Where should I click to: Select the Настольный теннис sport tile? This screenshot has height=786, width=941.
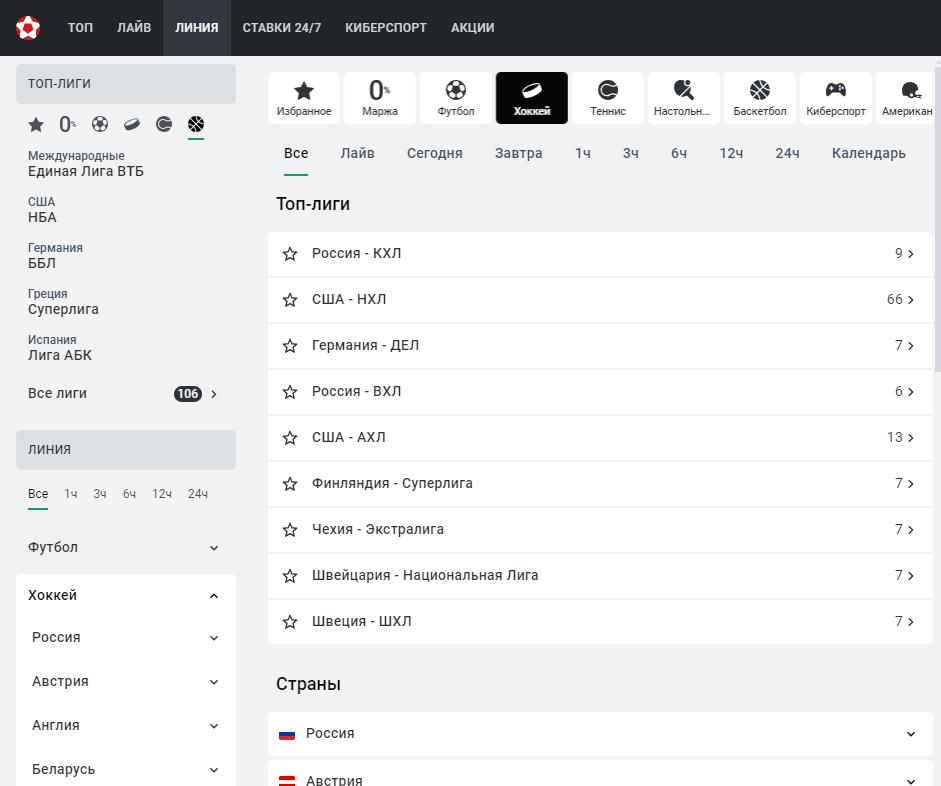point(684,98)
